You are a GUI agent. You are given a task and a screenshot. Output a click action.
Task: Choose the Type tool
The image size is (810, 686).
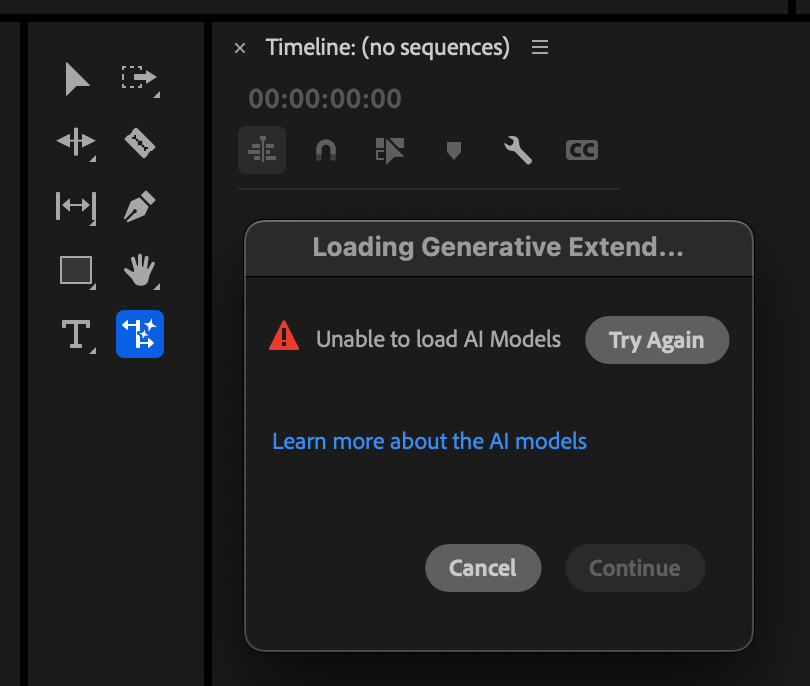pyautogui.click(x=76, y=334)
